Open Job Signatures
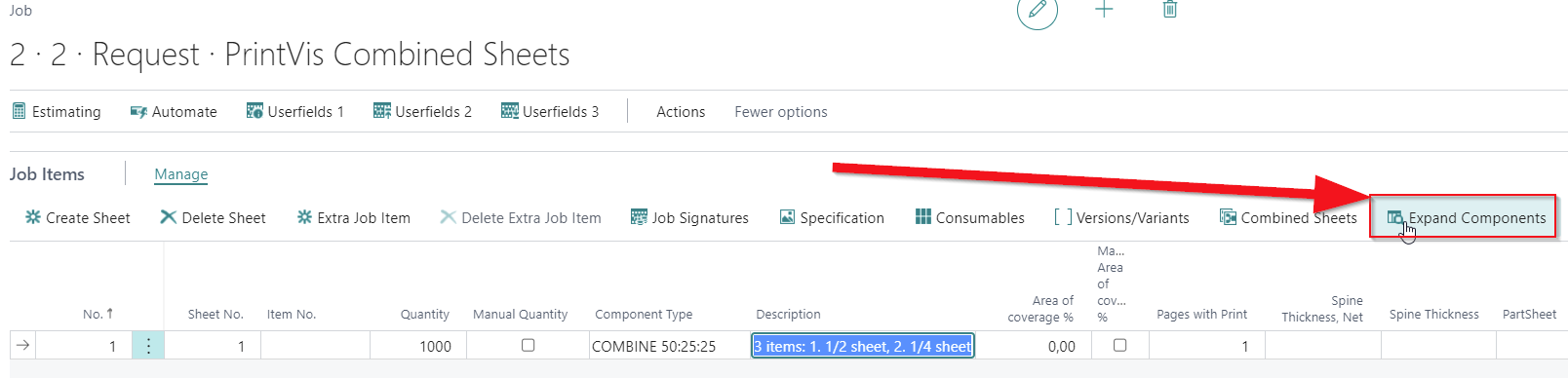The width and height of the screenshot is (1568, 378). click(689, 217)
